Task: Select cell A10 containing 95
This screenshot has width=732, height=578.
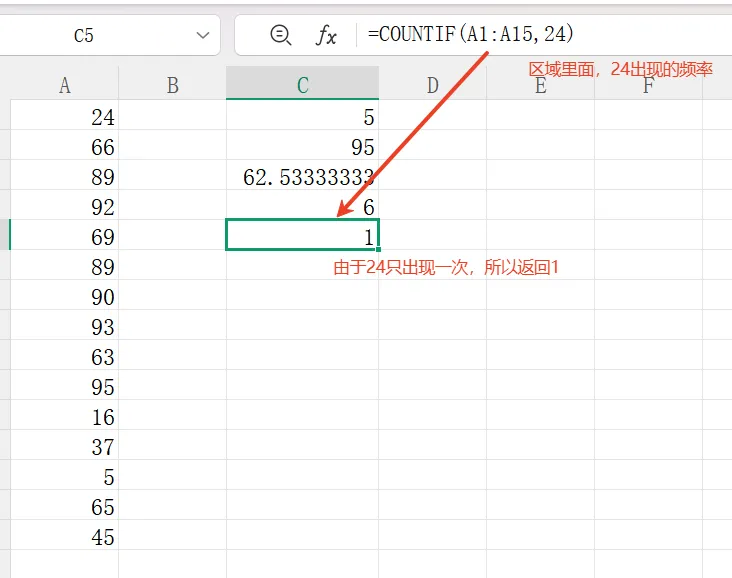Action: (64, 385)
